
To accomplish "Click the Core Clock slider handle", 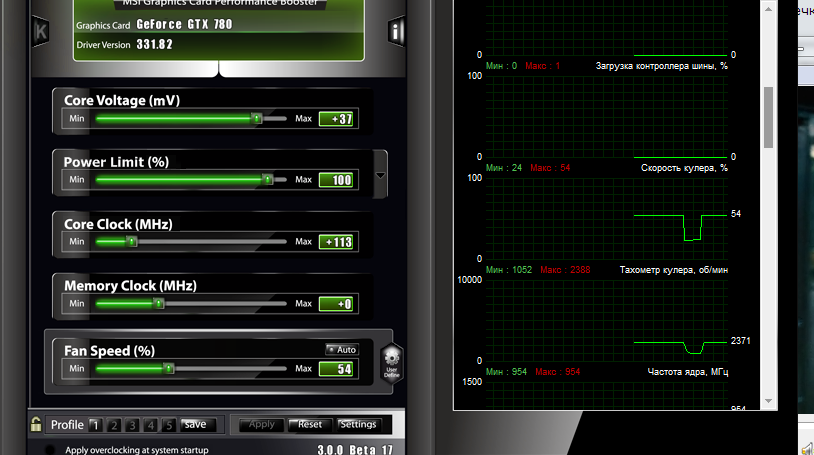I will click(132, 242).
